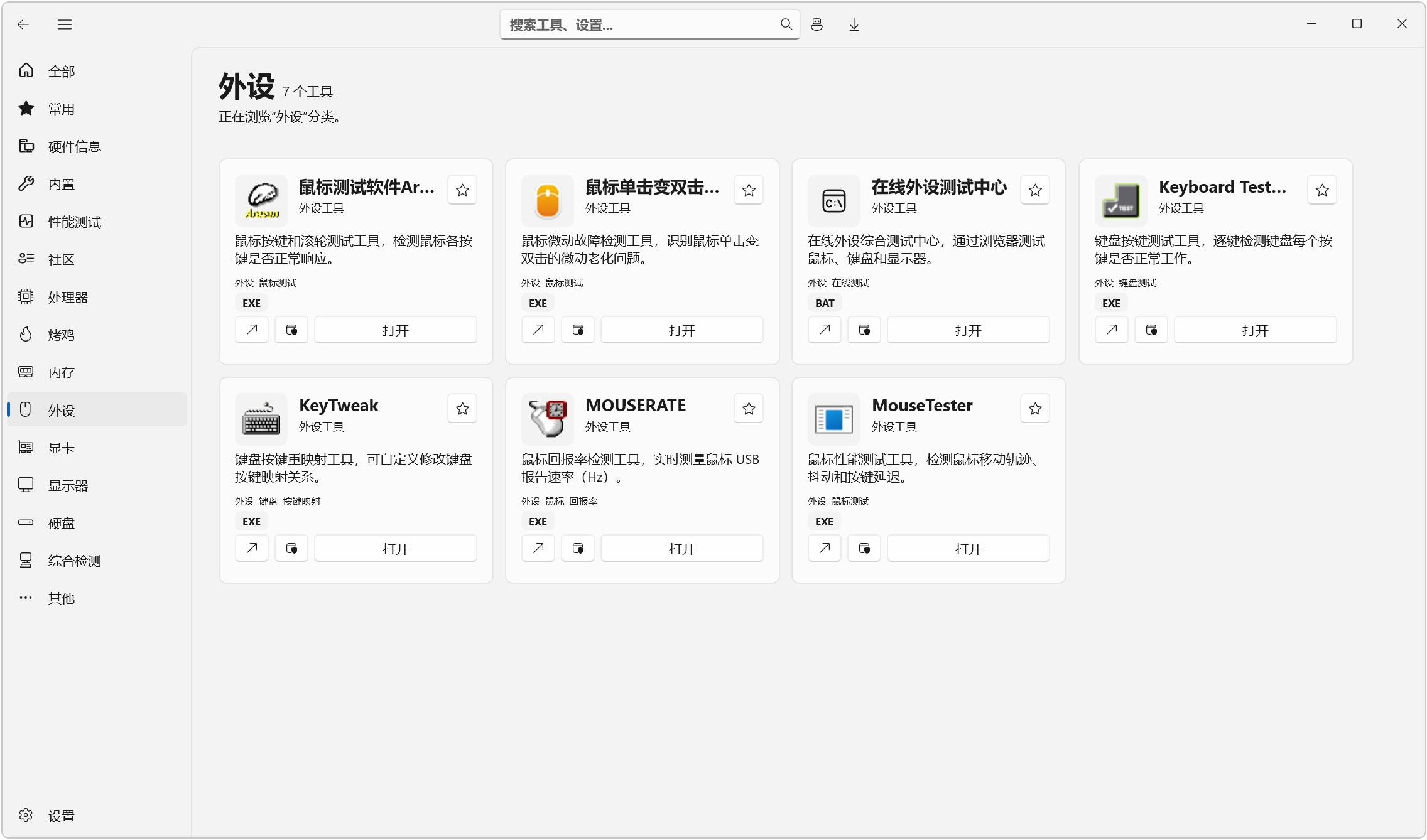Favorite MouseTester with star
Screen dimensions: 1427x840
1035,409
